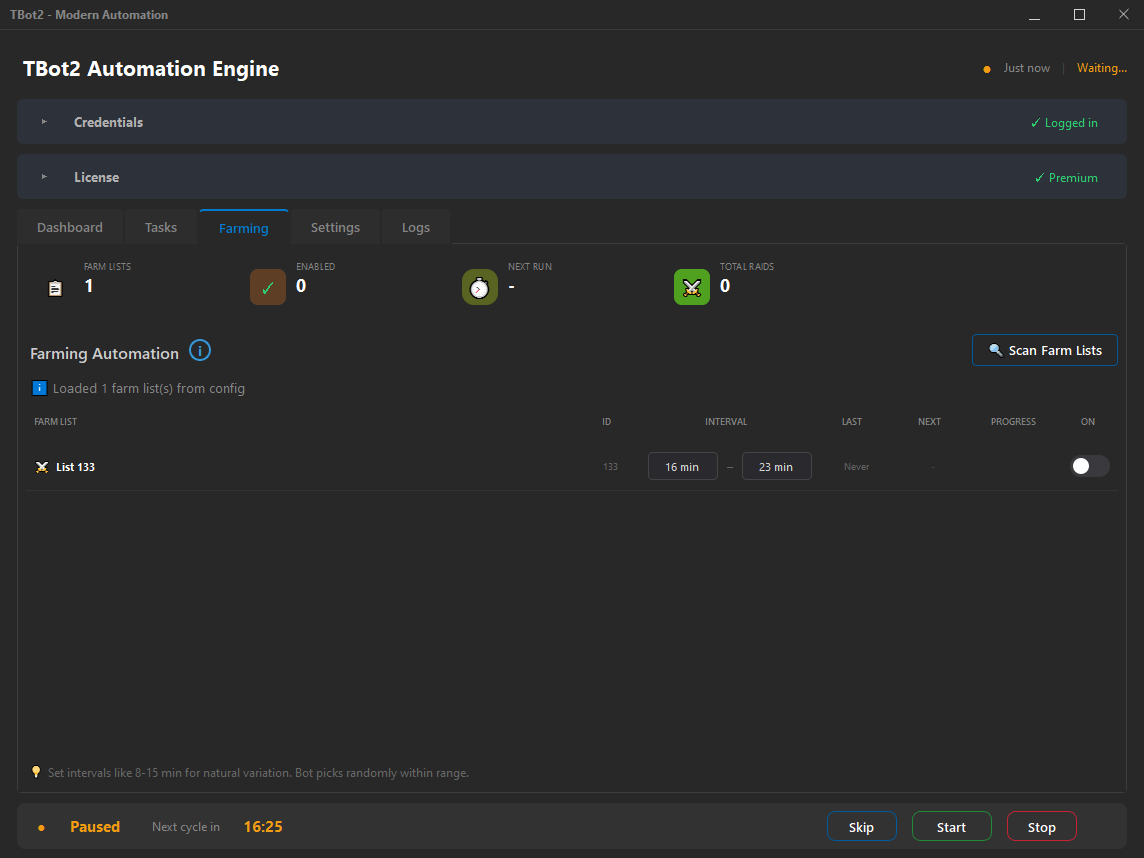Click the 16 min interval field
The image size is (1144, 858).
click(x=683, y=466)
